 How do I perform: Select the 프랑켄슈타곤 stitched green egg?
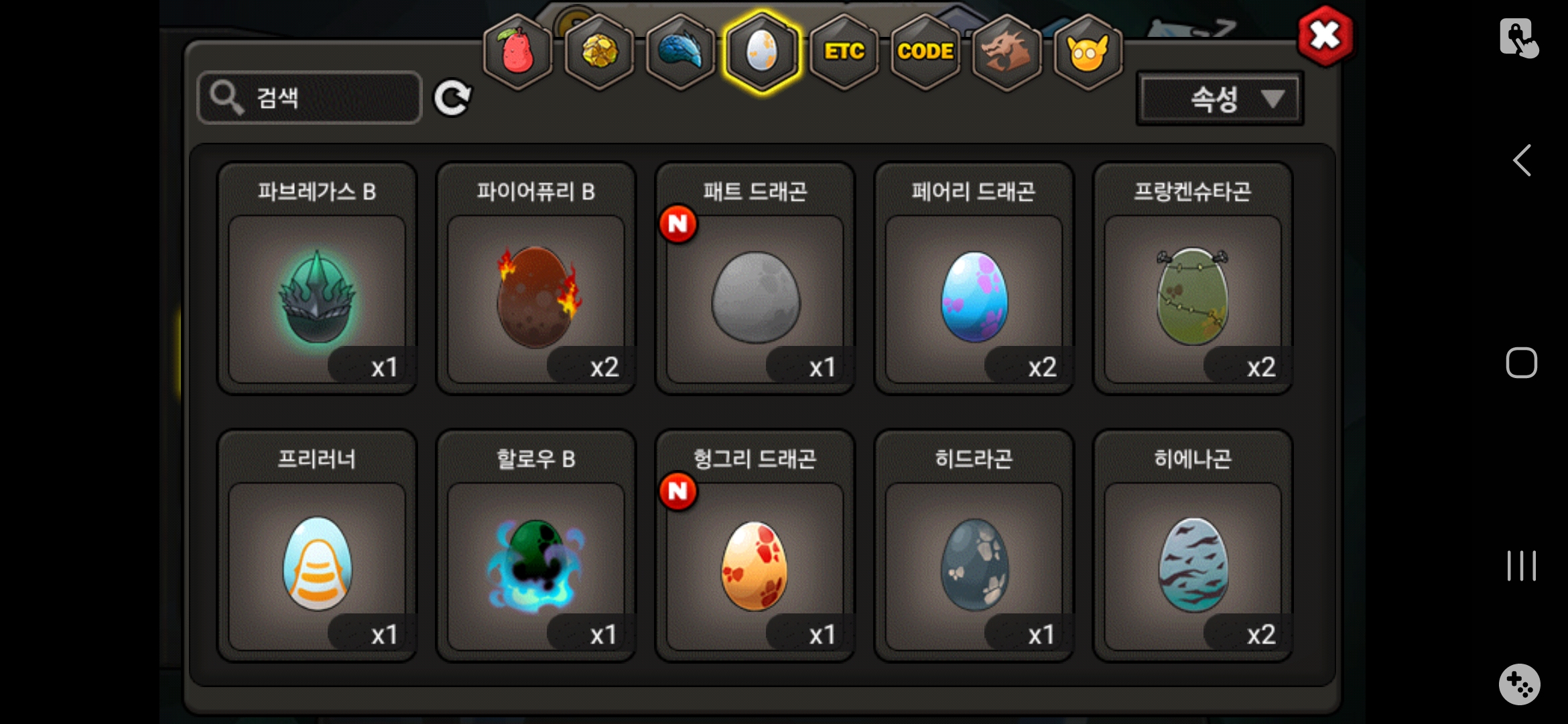tap(1193, 278)
